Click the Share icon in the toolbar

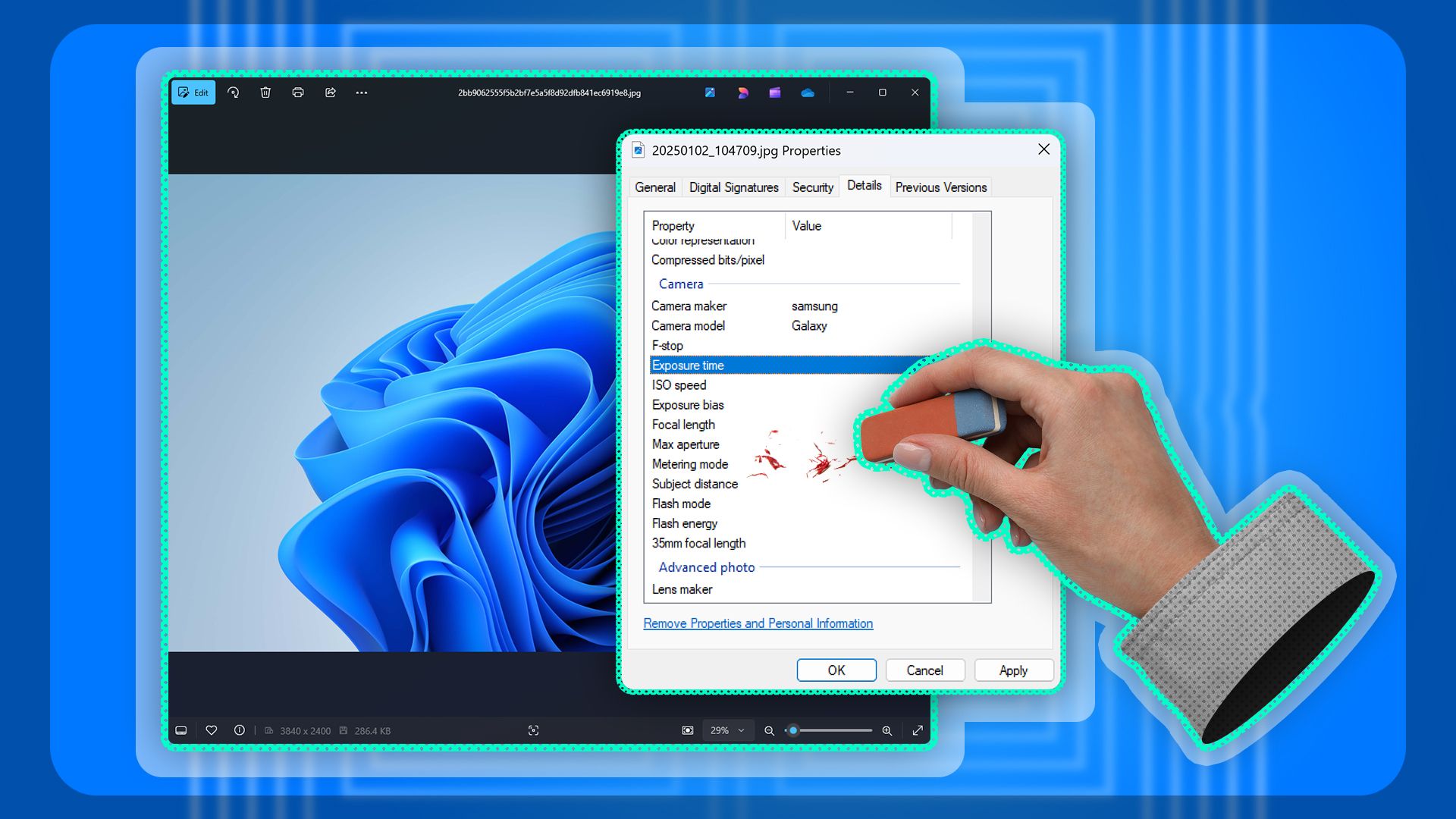tap(330, 92)
